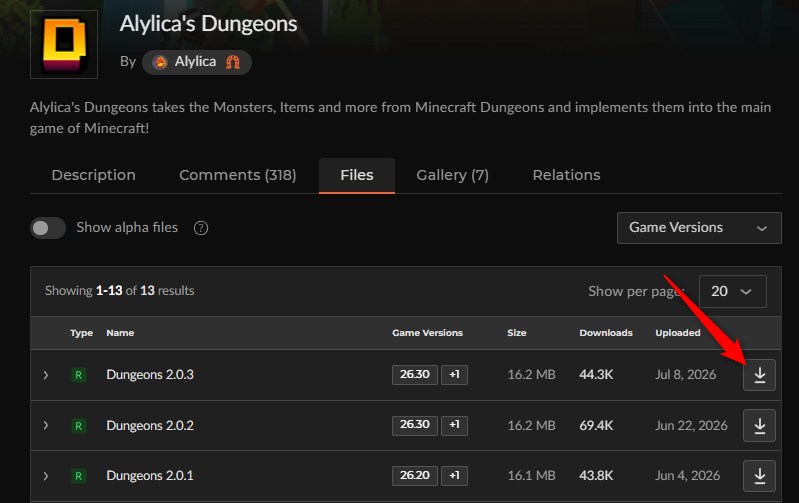Expand the Dungeons 2.0.3 row

click(x=46, y=375)
